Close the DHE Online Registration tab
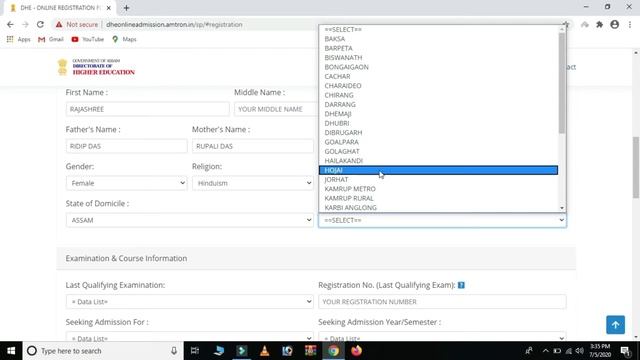The height and width of the screenshot is (360, 640). (x=109, y=8)
